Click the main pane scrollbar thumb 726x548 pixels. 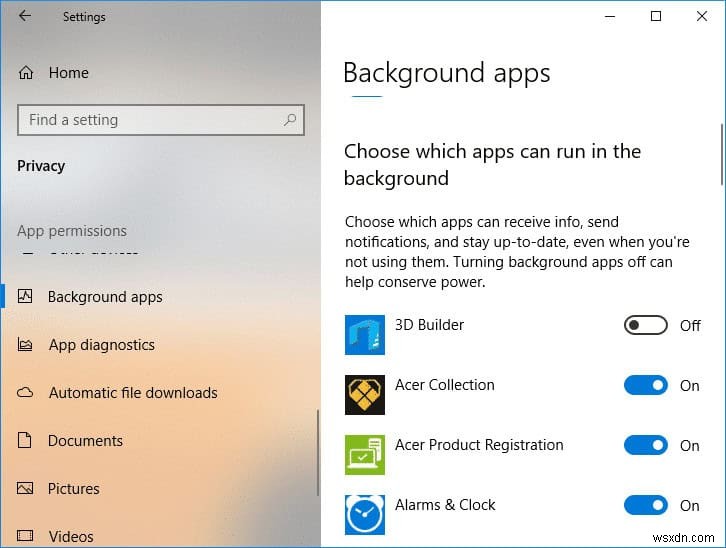[x=722, y=154]
